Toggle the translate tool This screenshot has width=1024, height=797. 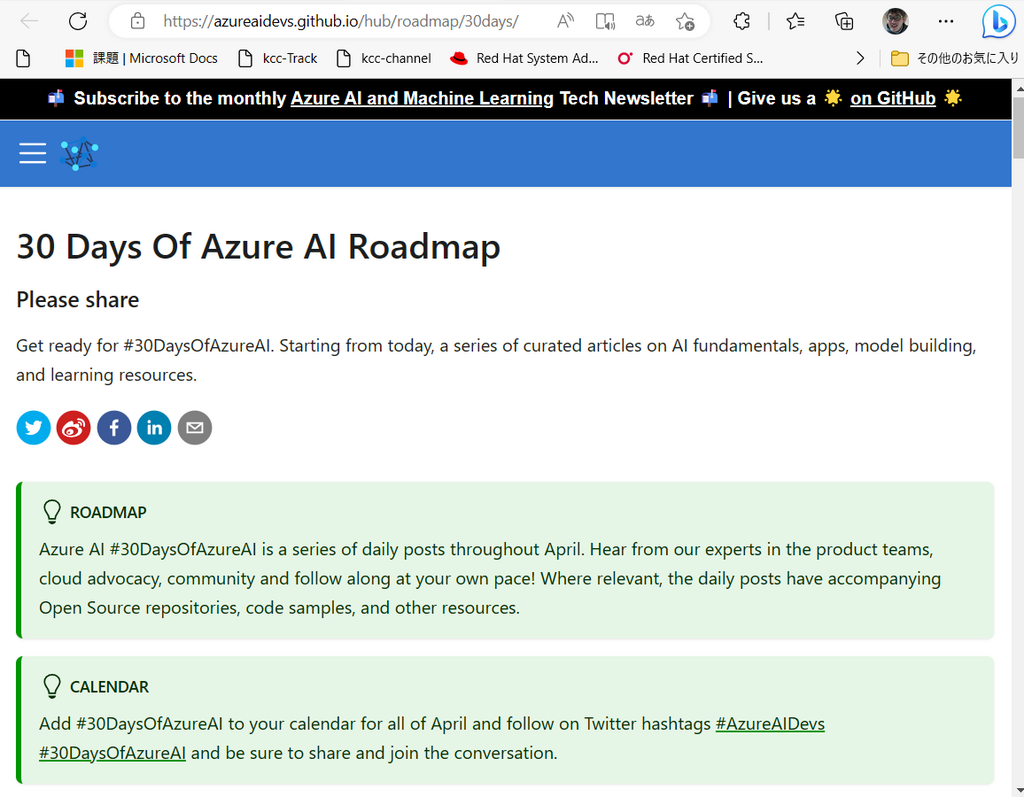pos(644,21)
